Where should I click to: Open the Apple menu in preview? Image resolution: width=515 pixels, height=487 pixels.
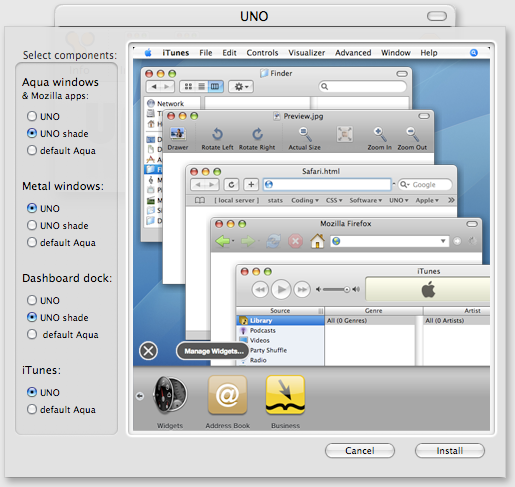click(148, 52)
